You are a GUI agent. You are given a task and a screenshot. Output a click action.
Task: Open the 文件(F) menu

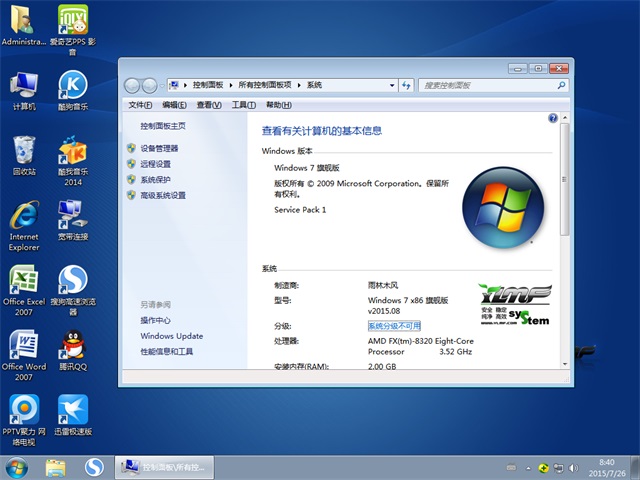click(x=140, y=105)
